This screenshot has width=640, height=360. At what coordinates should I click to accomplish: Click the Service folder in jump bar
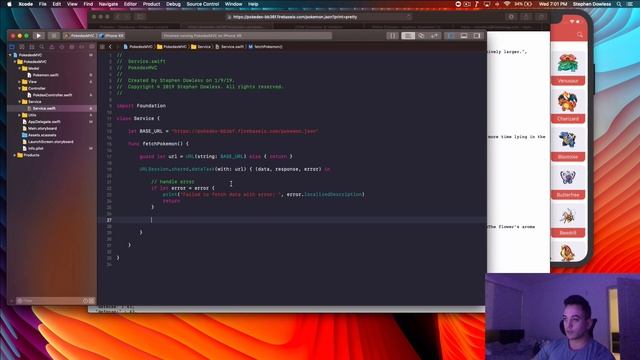(x=201, y=47)
